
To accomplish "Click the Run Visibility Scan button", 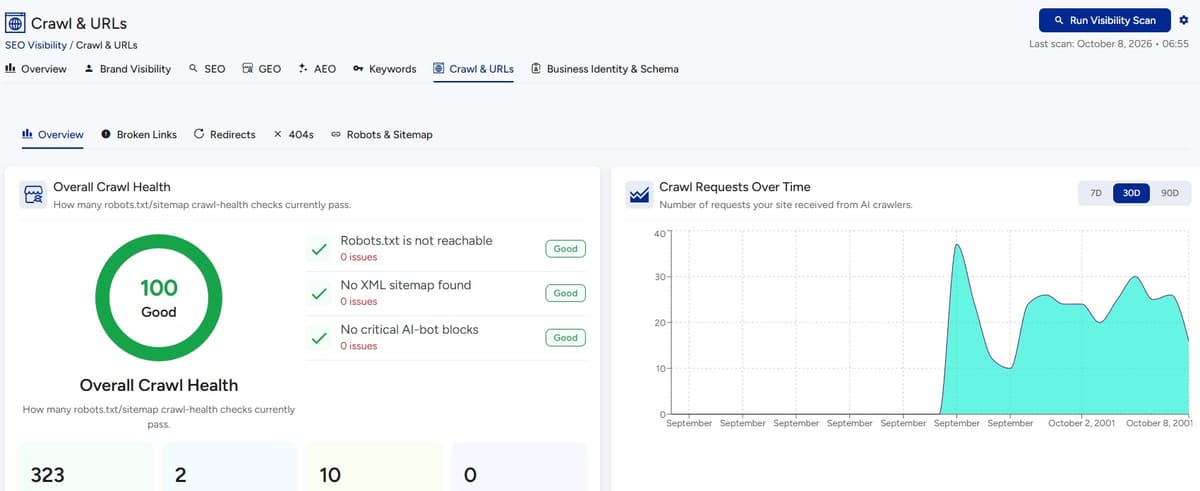I will [x=1104, y=20].
